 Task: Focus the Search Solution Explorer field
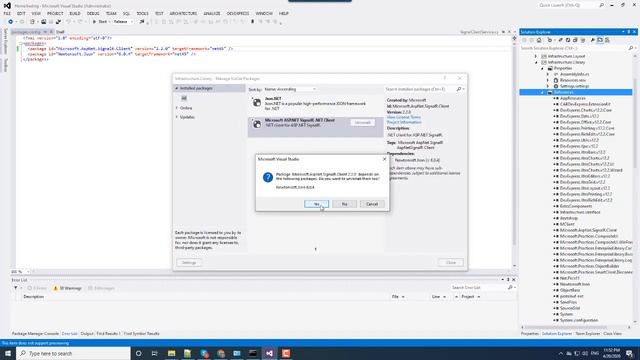point(574,48)
